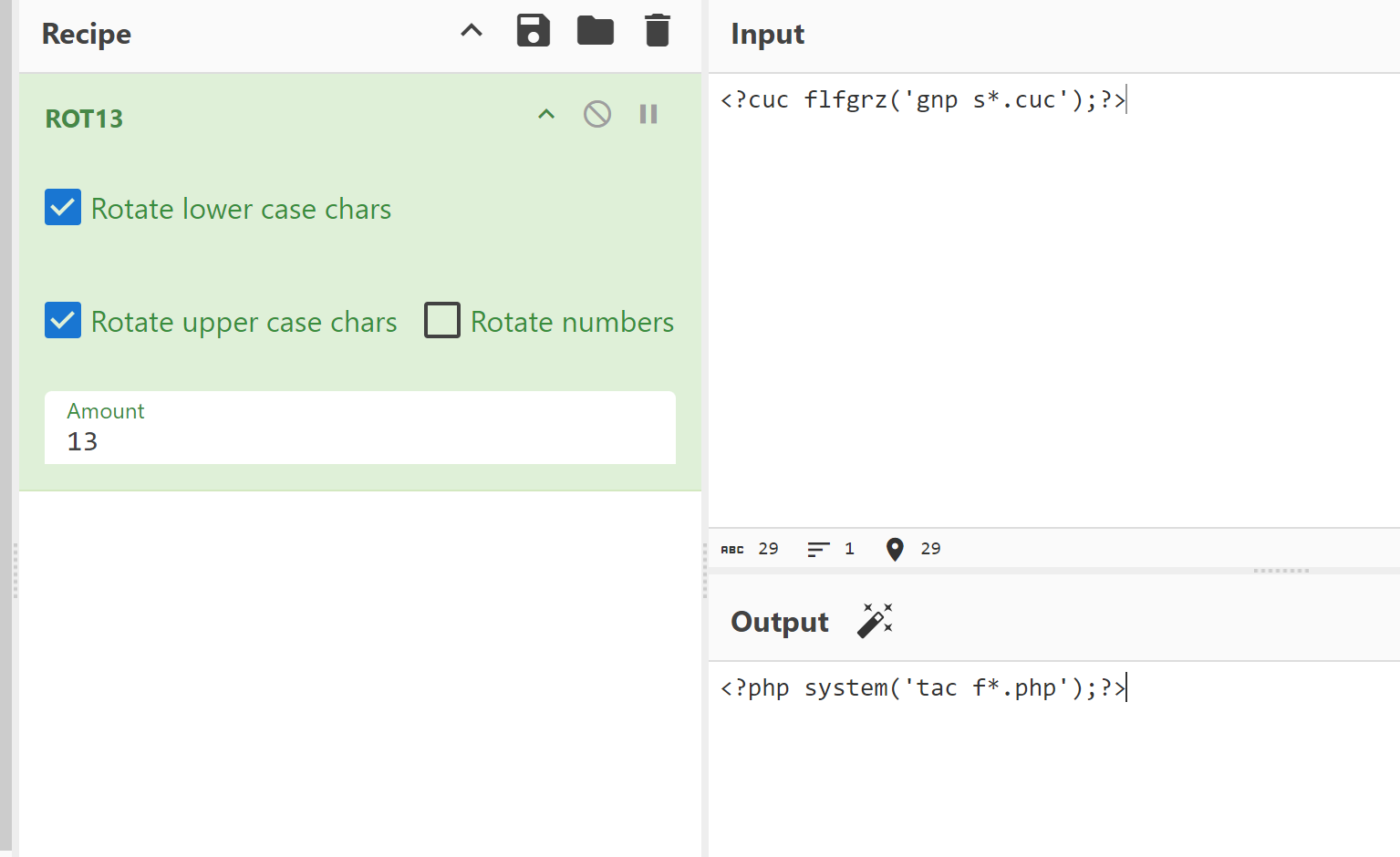Click the input text '<?cuc flfgrz'

coord(804,99)
